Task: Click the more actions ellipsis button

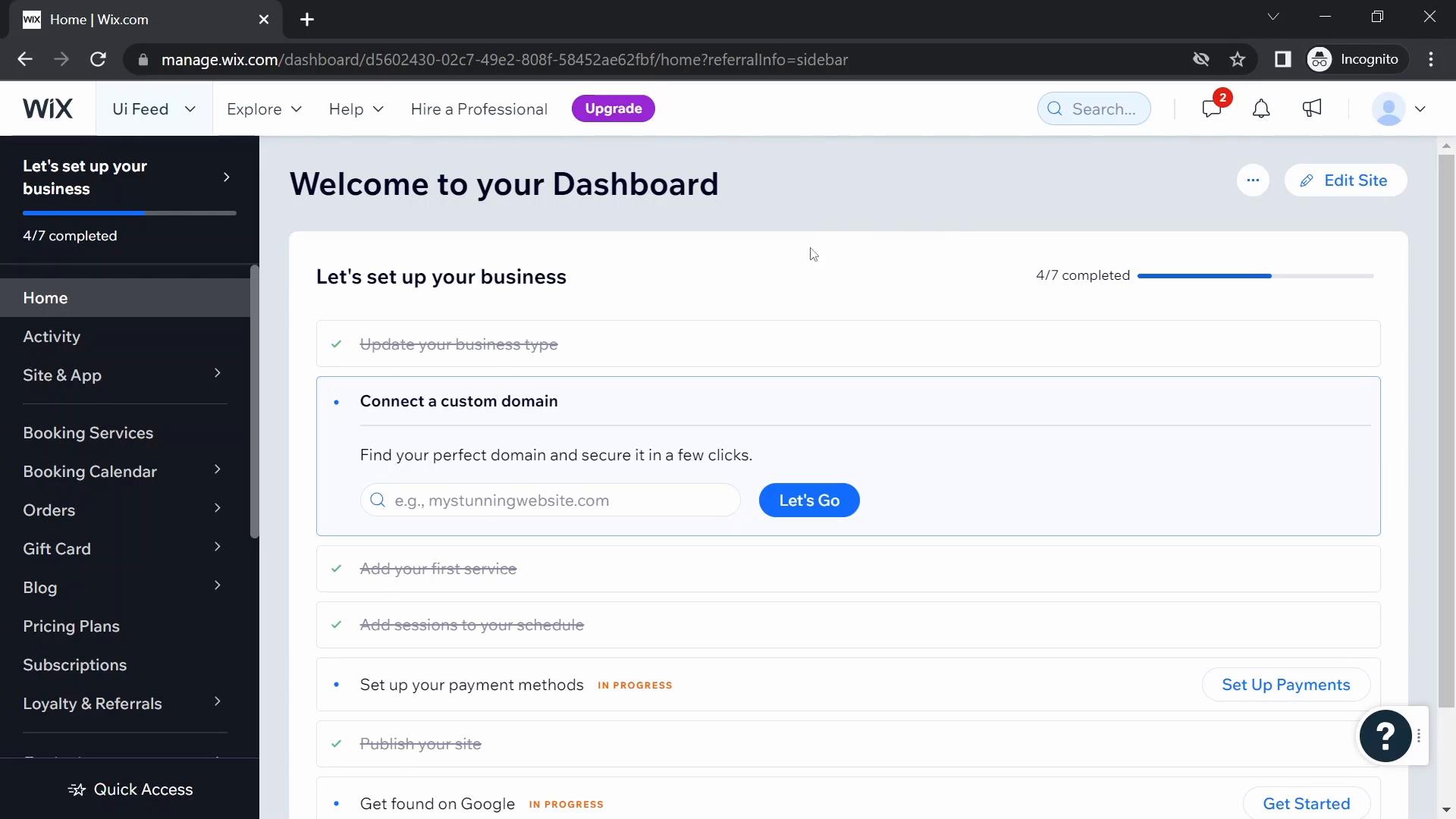Action: (x=1253, y=180)
